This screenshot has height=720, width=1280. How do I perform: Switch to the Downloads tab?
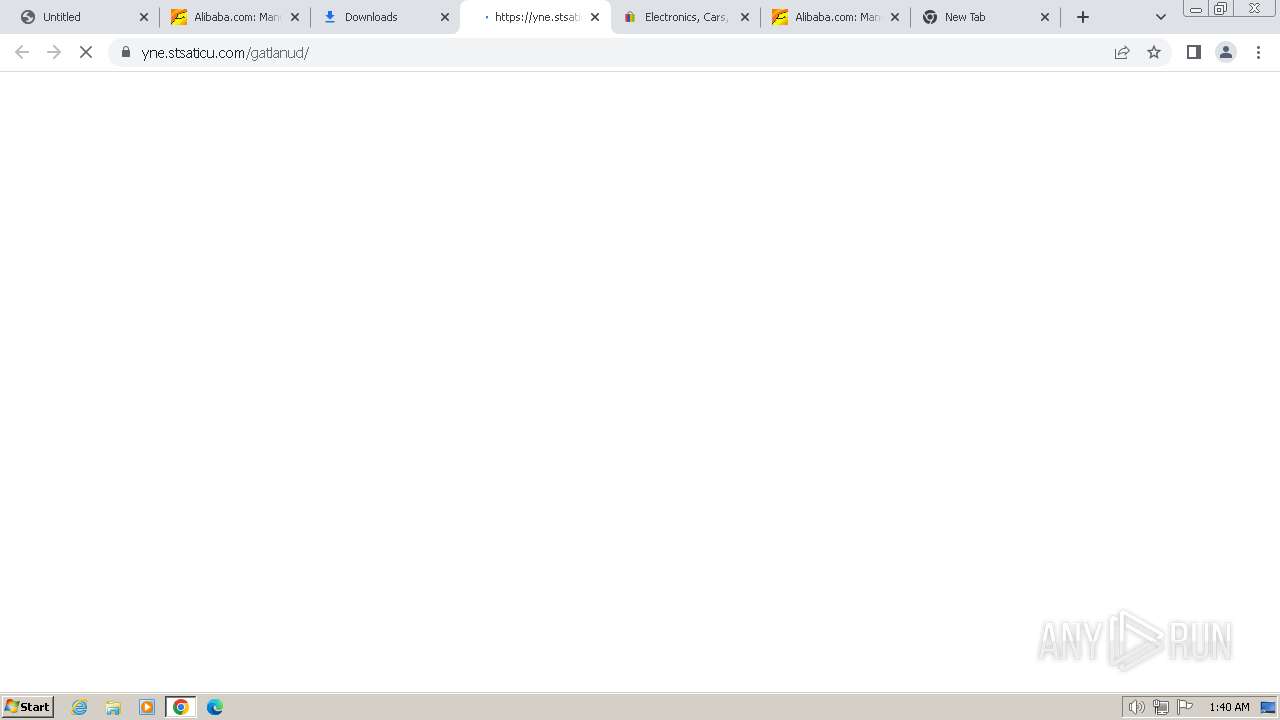point(385,17)
